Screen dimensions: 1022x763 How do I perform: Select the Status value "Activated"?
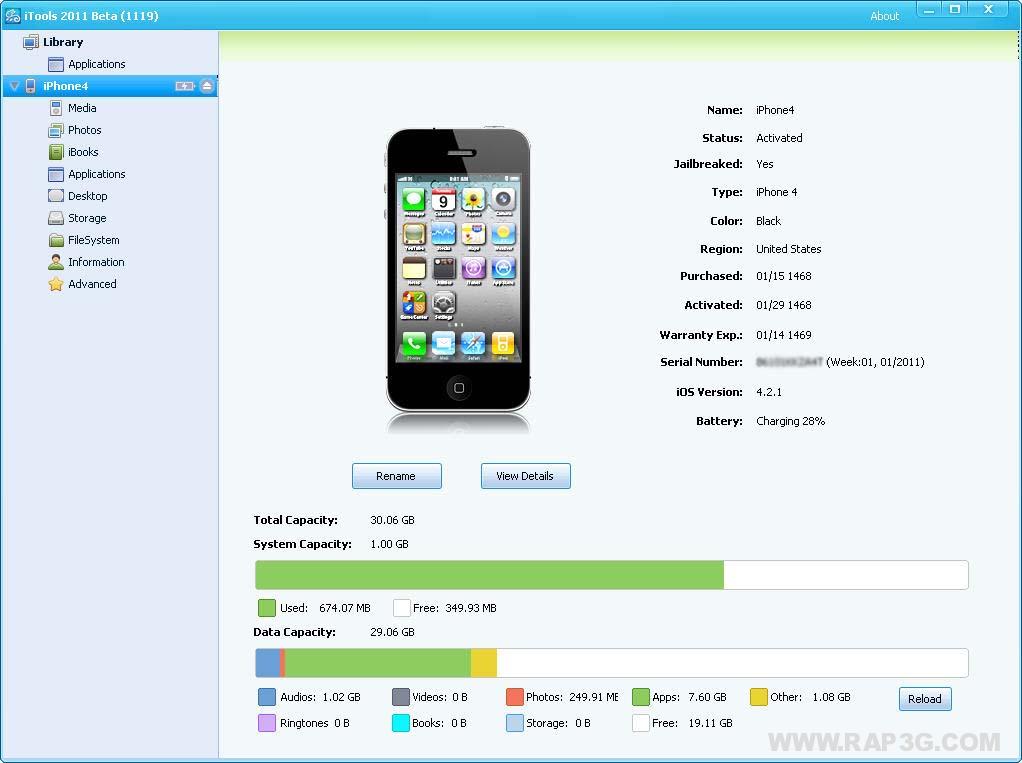pyautogui.click(x=779, y=138)
